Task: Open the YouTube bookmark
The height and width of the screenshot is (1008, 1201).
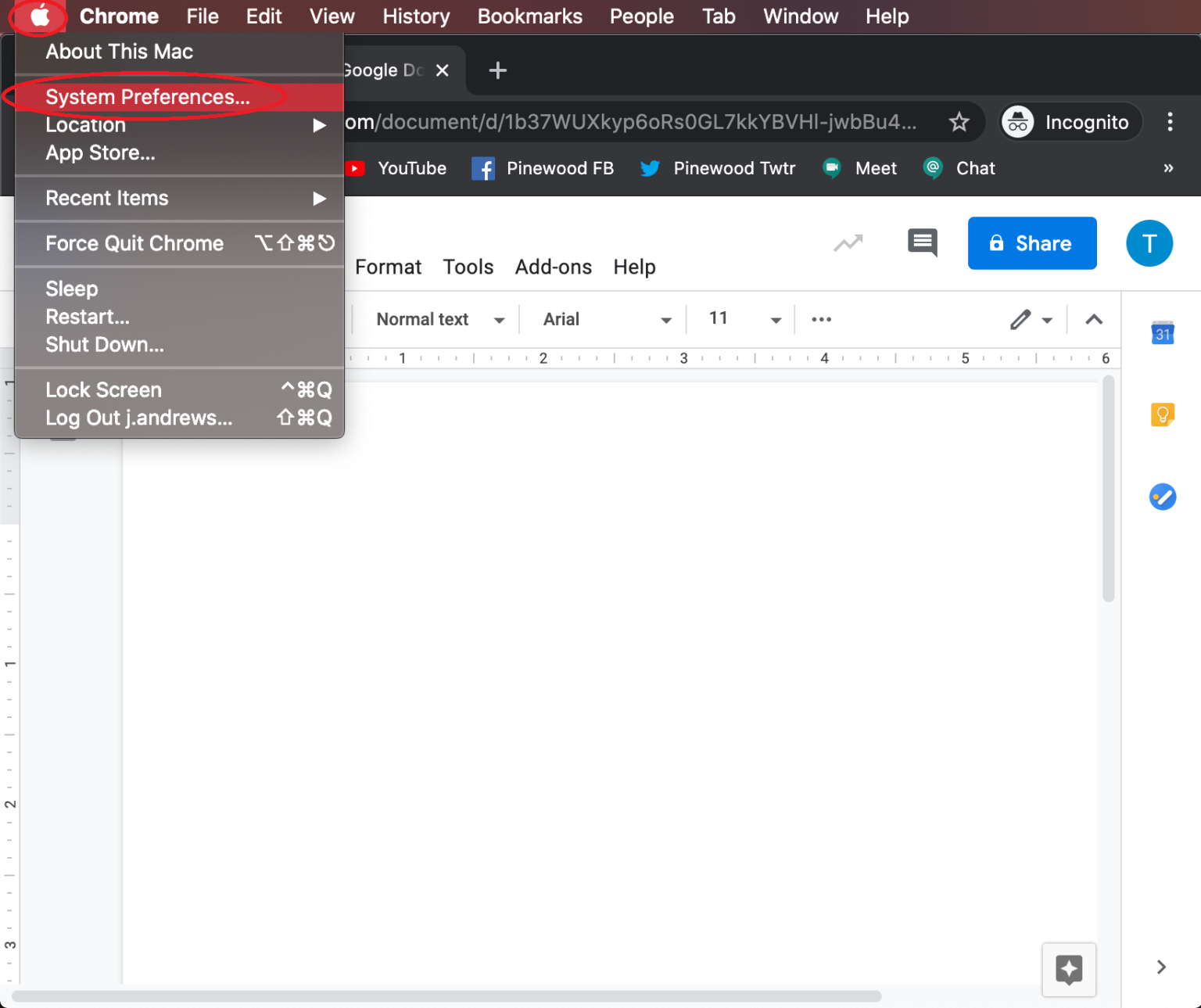Action: tap(397, 168)
